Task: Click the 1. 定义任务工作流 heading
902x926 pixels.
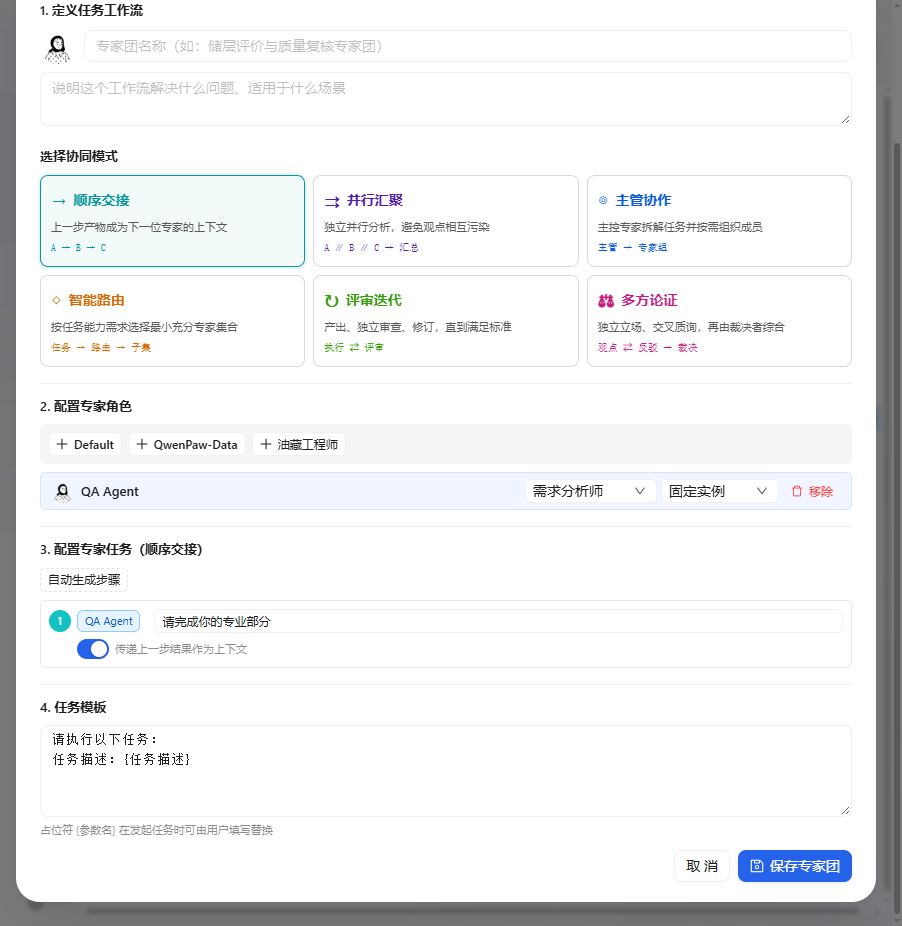Action: (92, 11)
